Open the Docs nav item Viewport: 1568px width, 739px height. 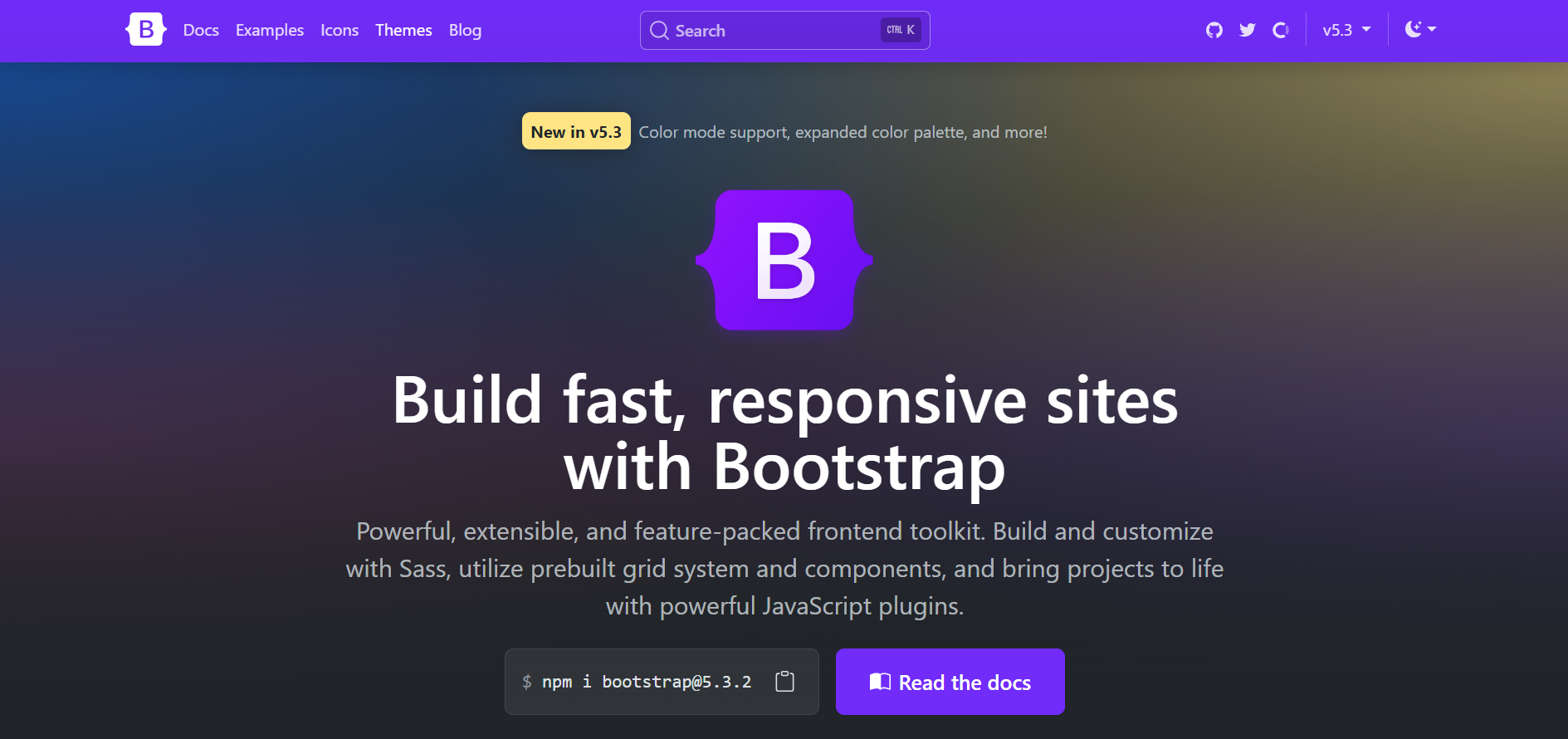pos(201,30)
